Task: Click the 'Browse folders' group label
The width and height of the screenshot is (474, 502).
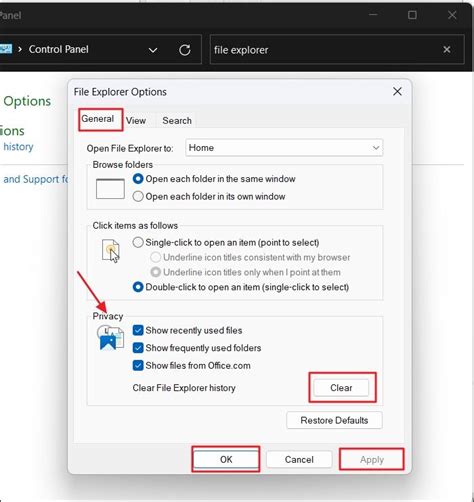Action: tap(123, 165)
